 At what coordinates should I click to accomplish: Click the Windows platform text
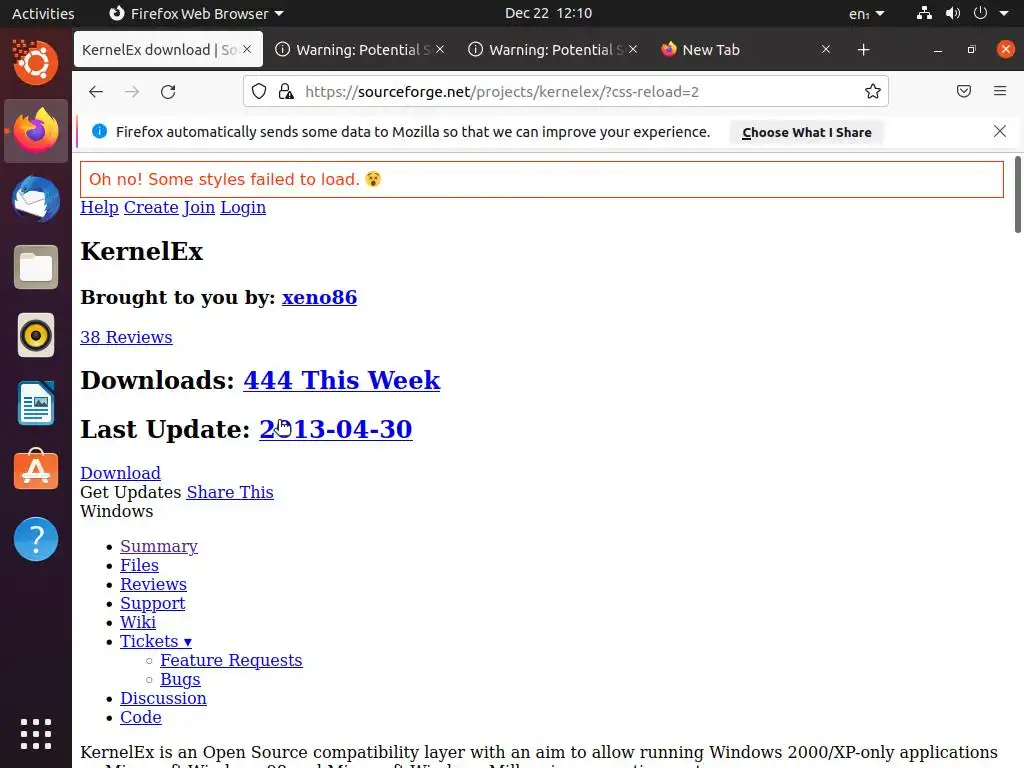[x=117, y=511]
